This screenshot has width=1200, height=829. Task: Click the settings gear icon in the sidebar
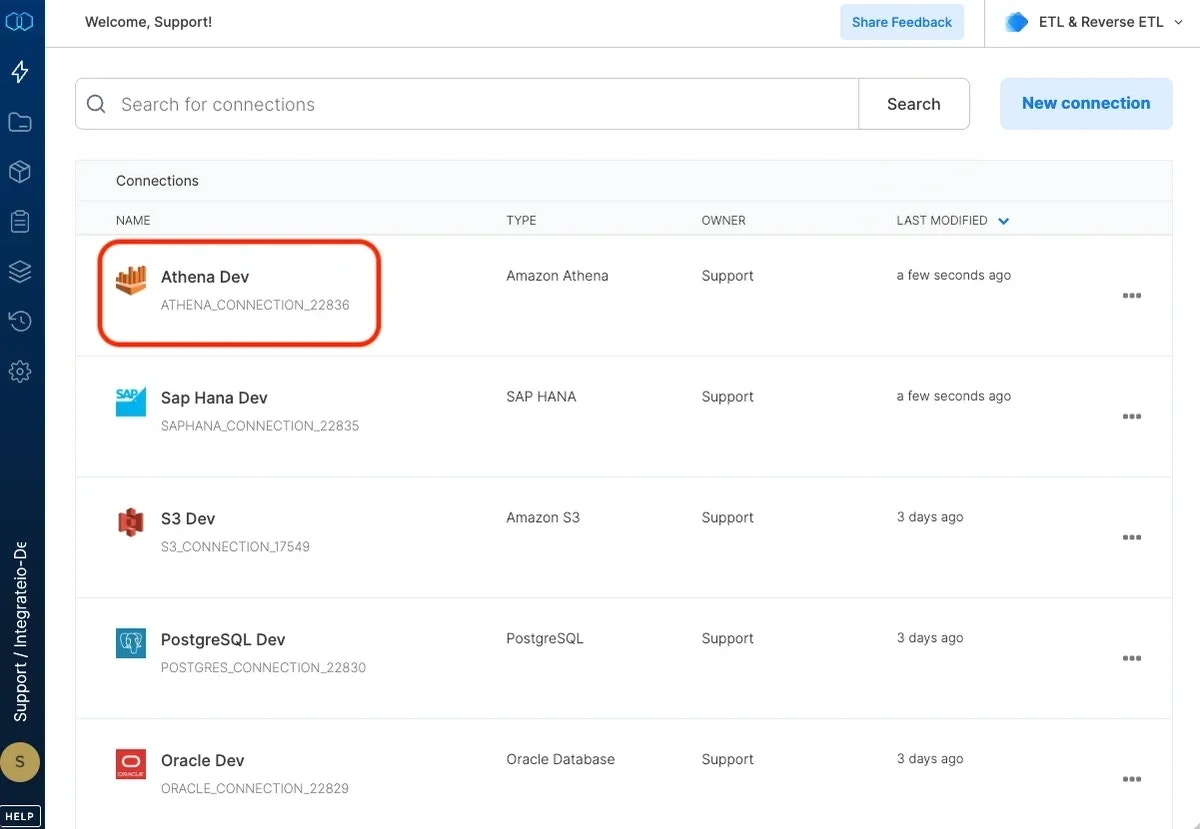pyautogui.click(x=21, y=371)
